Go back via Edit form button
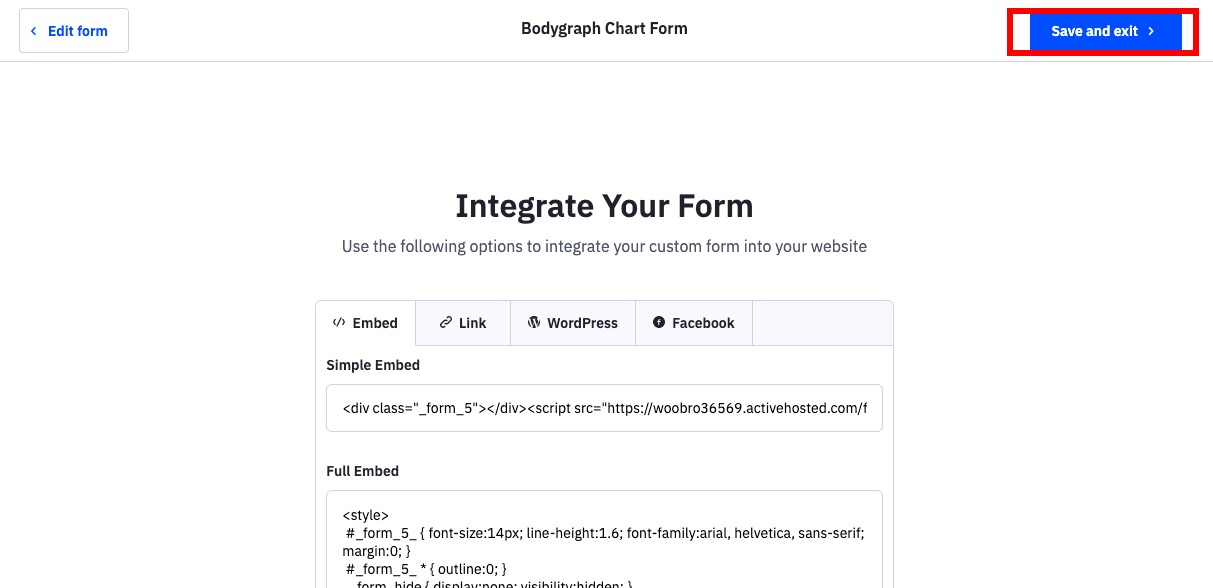 click(74, 31)
